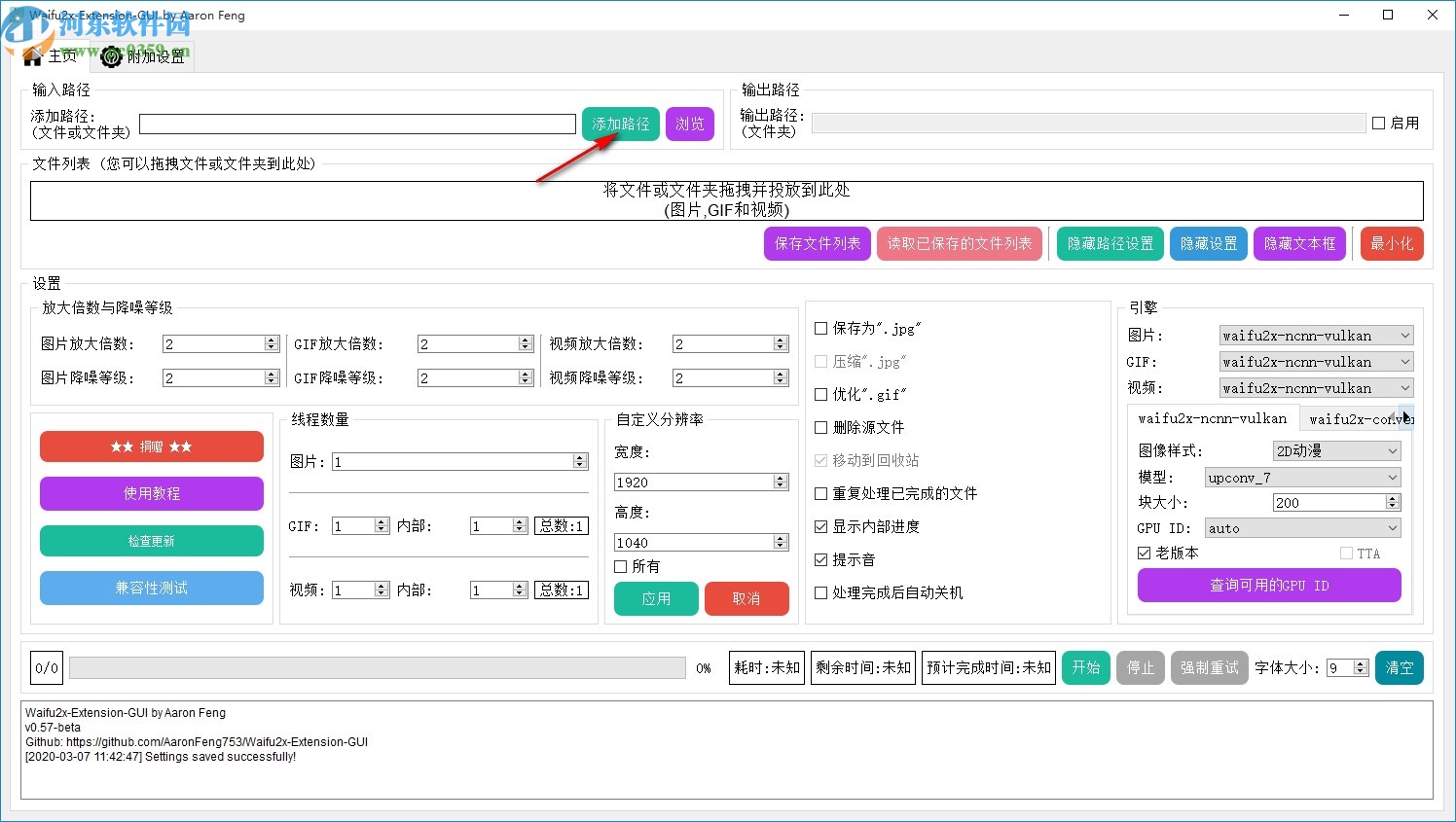Image resolution: width=1456 pixels, height=822 pixels.
Task: Enable automatic shutdown after processing completes
Action: [820, 592]
